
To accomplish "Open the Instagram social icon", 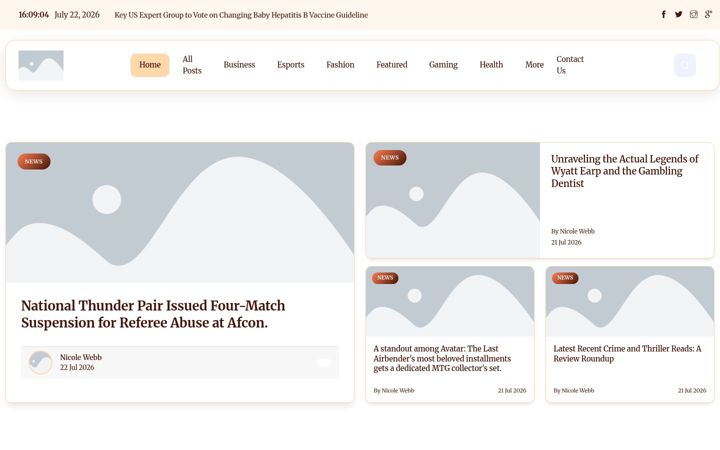I will [693, 14].
